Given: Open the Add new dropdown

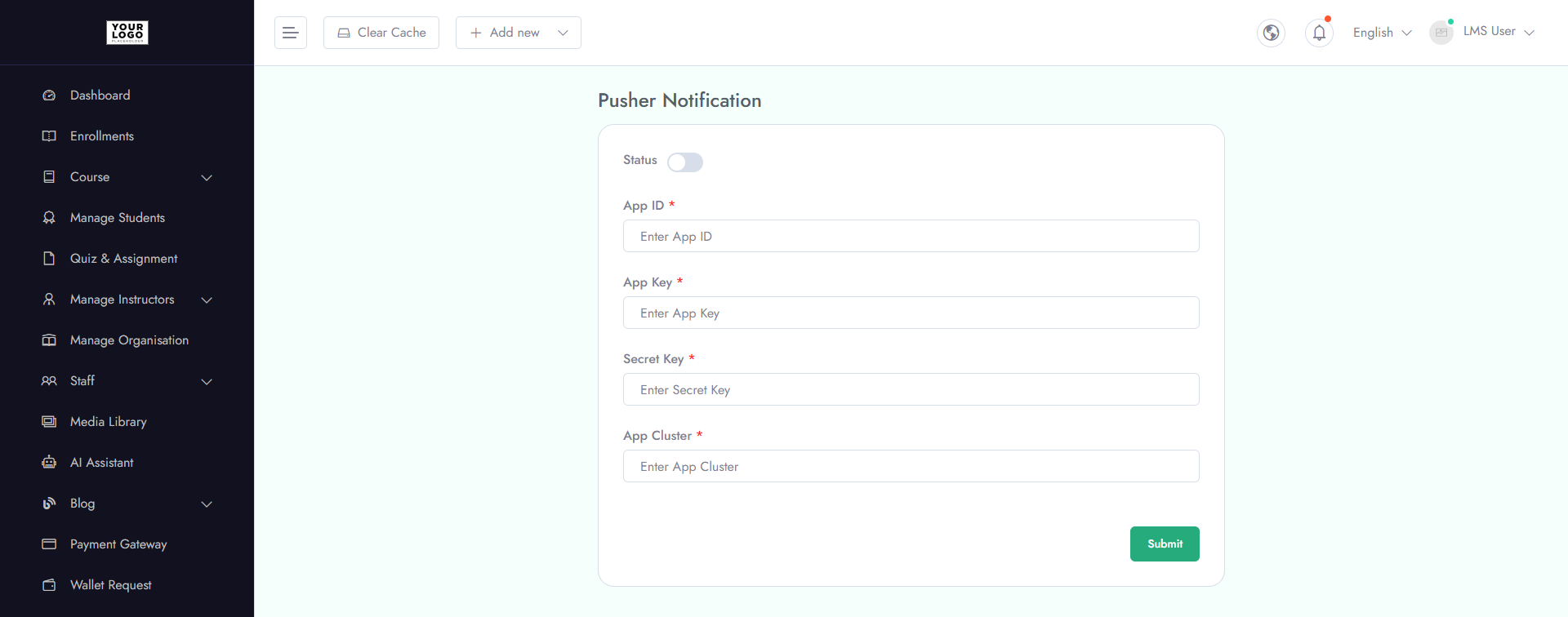Looking at the screenshot, I should click(x=519, y=33).
